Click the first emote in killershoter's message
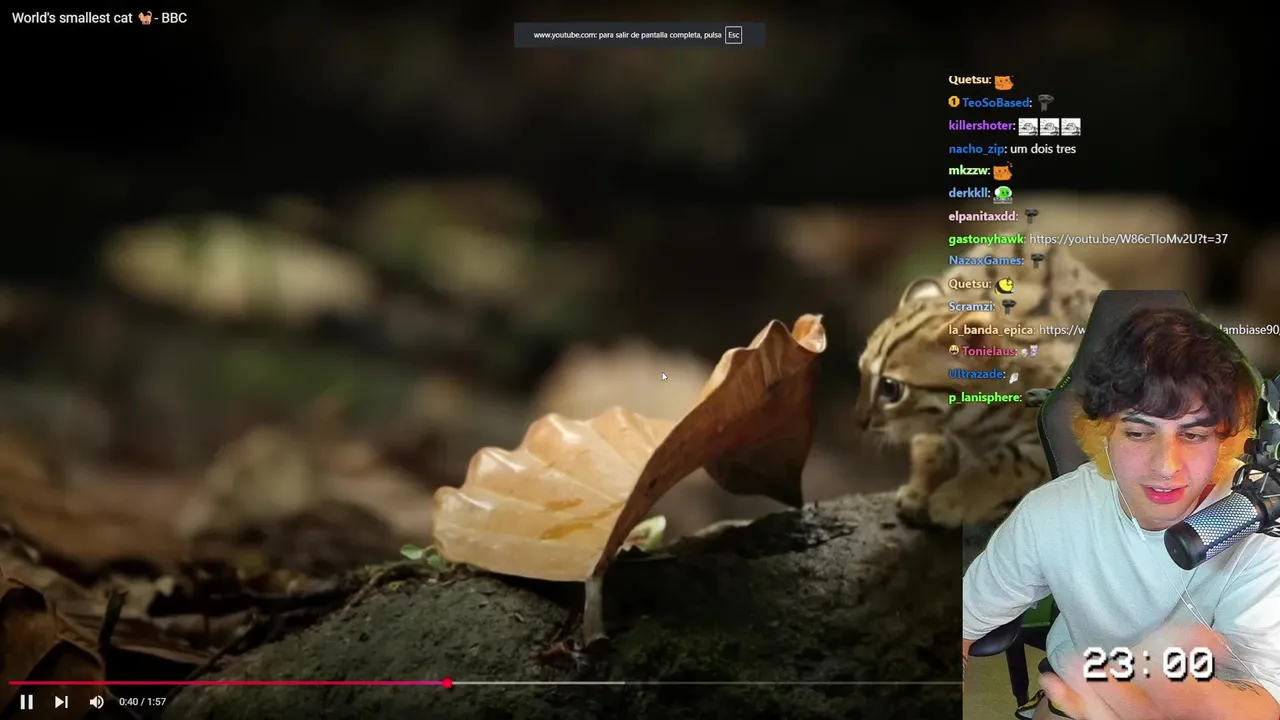This screenshot has width=1280, height=720. [1028, 127]
